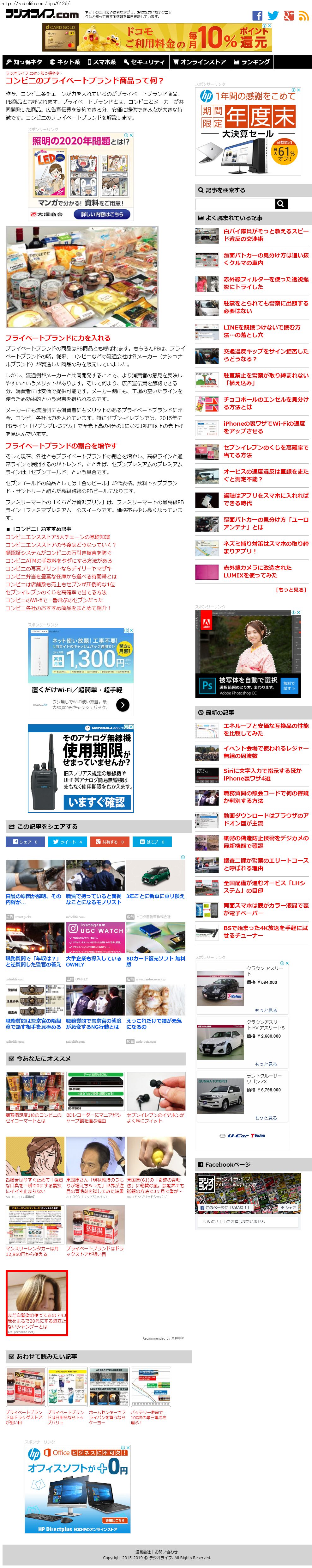The image size is (312, 1568).
Task: Click the 知っ得ネタ breadcrumb link
Action: pos(50,73)
